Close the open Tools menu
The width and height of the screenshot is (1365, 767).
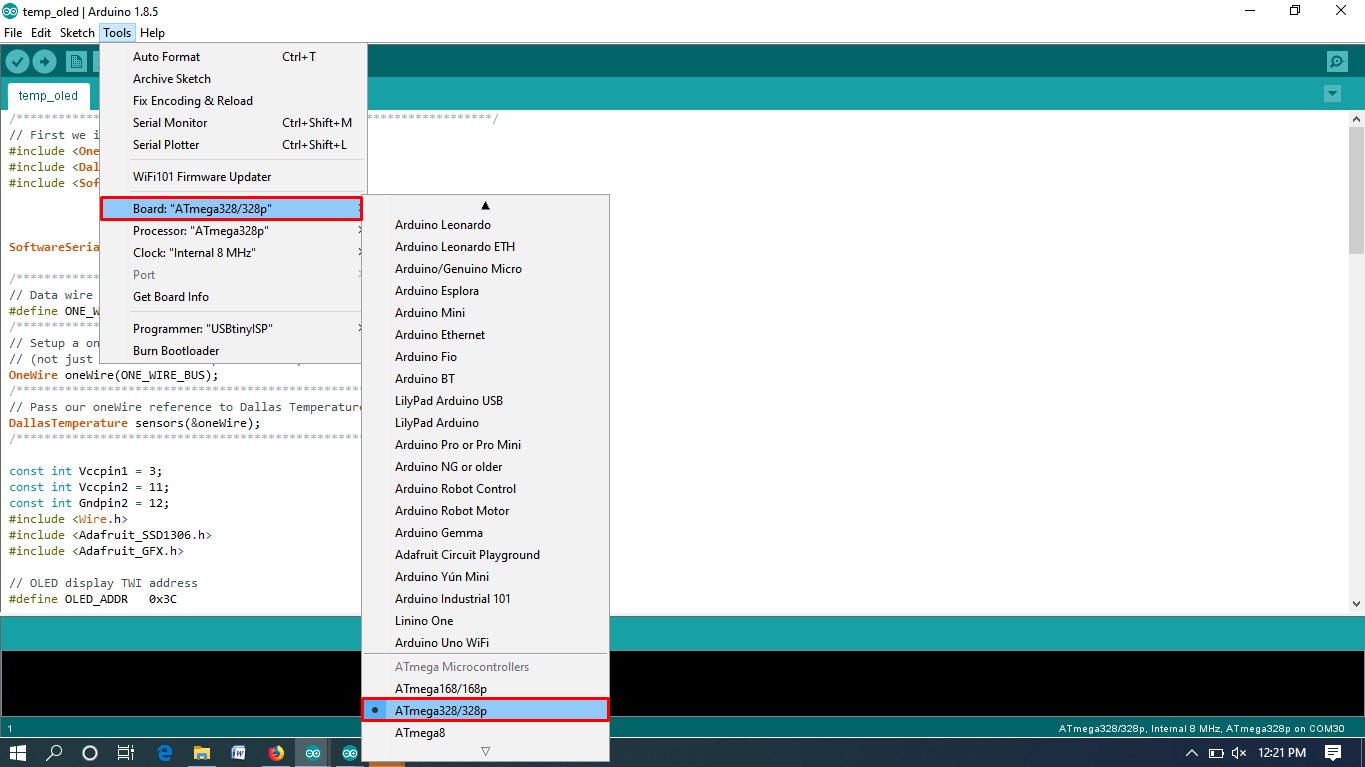click(117, 33)
